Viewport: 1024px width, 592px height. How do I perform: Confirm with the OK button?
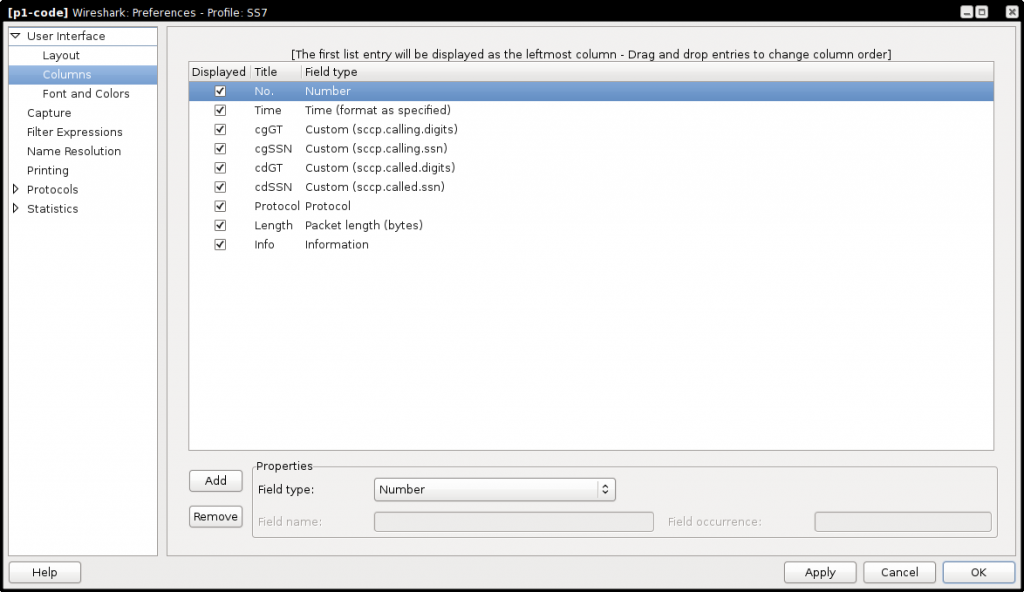point(978,572)
